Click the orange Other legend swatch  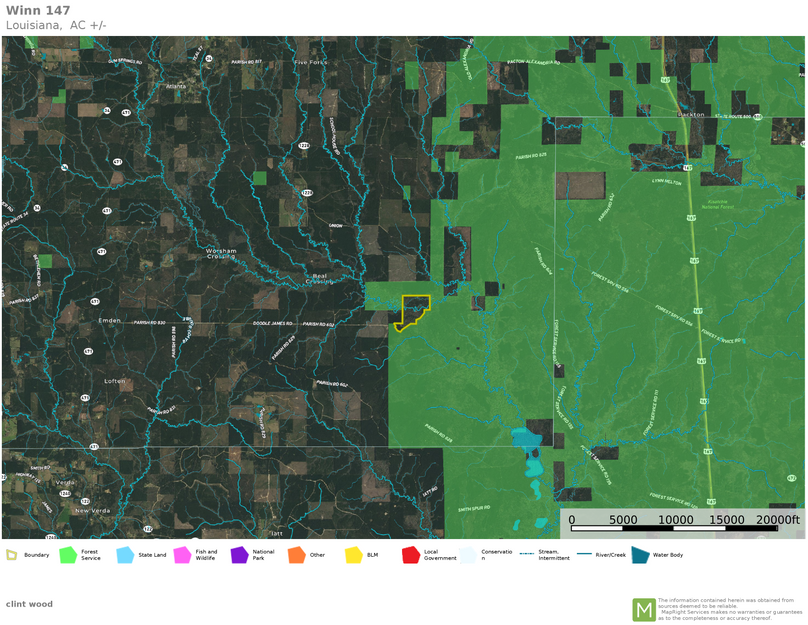pos(296,554)
